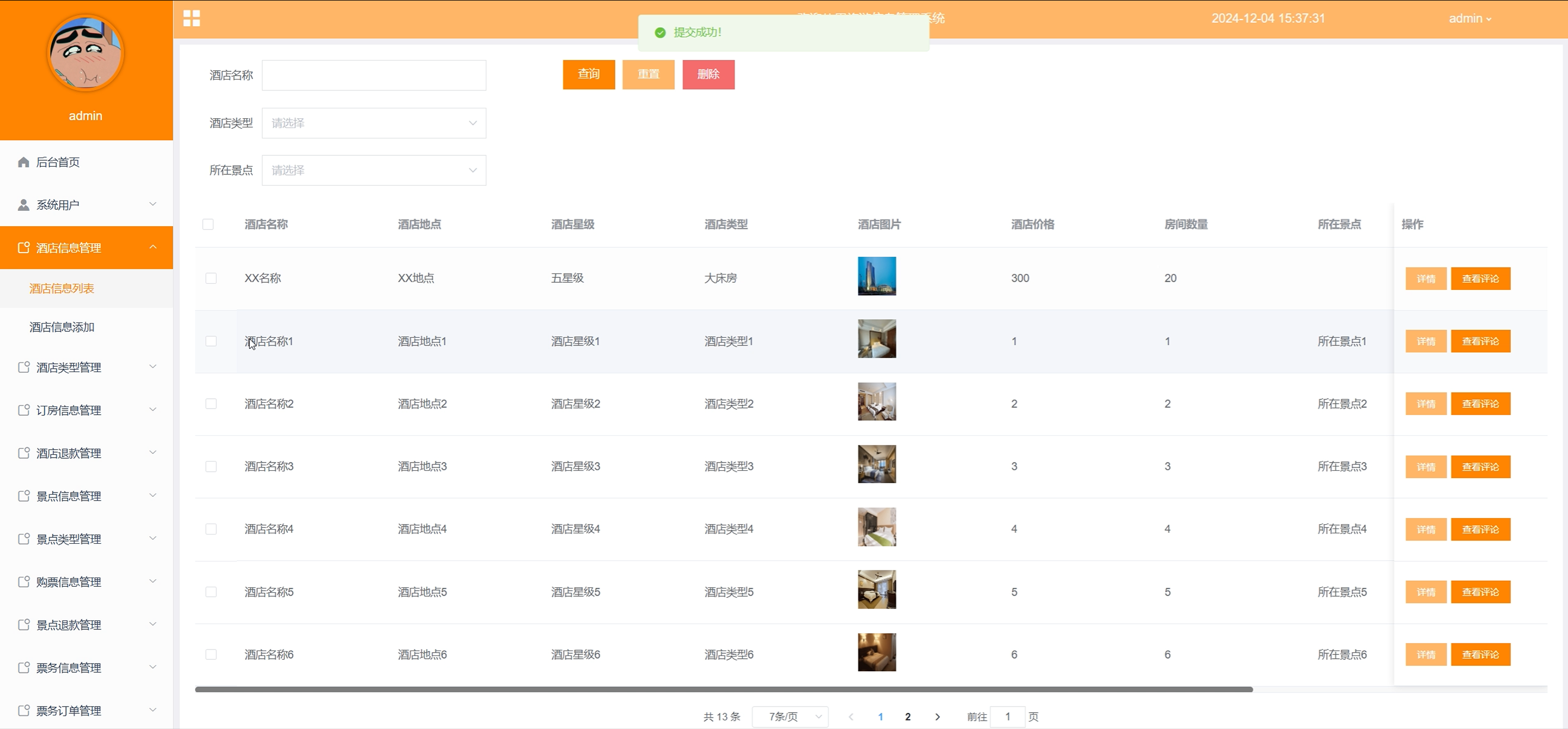
Task: Click the home icon beside 后台首页
Action: point(24,162)
